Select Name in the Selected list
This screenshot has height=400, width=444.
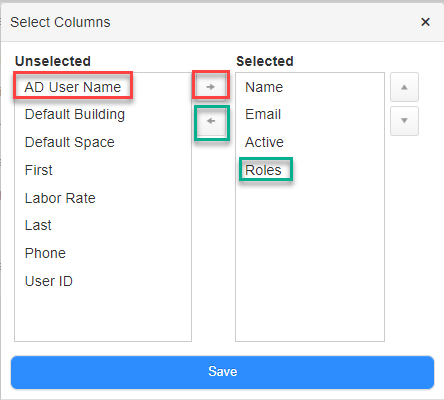coord(264,87)
